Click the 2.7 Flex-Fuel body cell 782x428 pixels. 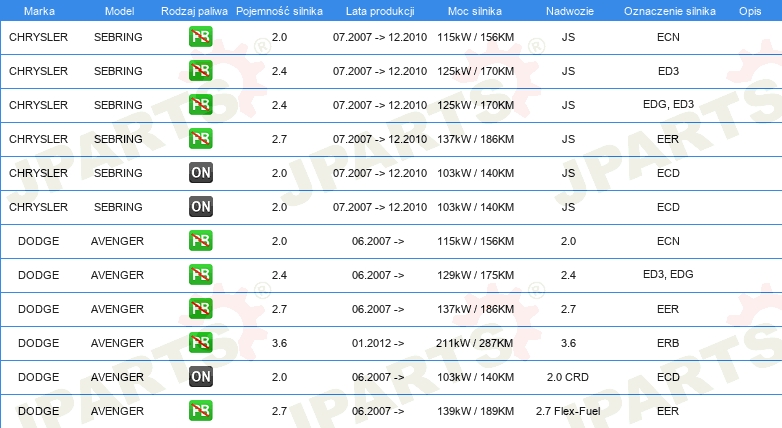pos(568,411)
